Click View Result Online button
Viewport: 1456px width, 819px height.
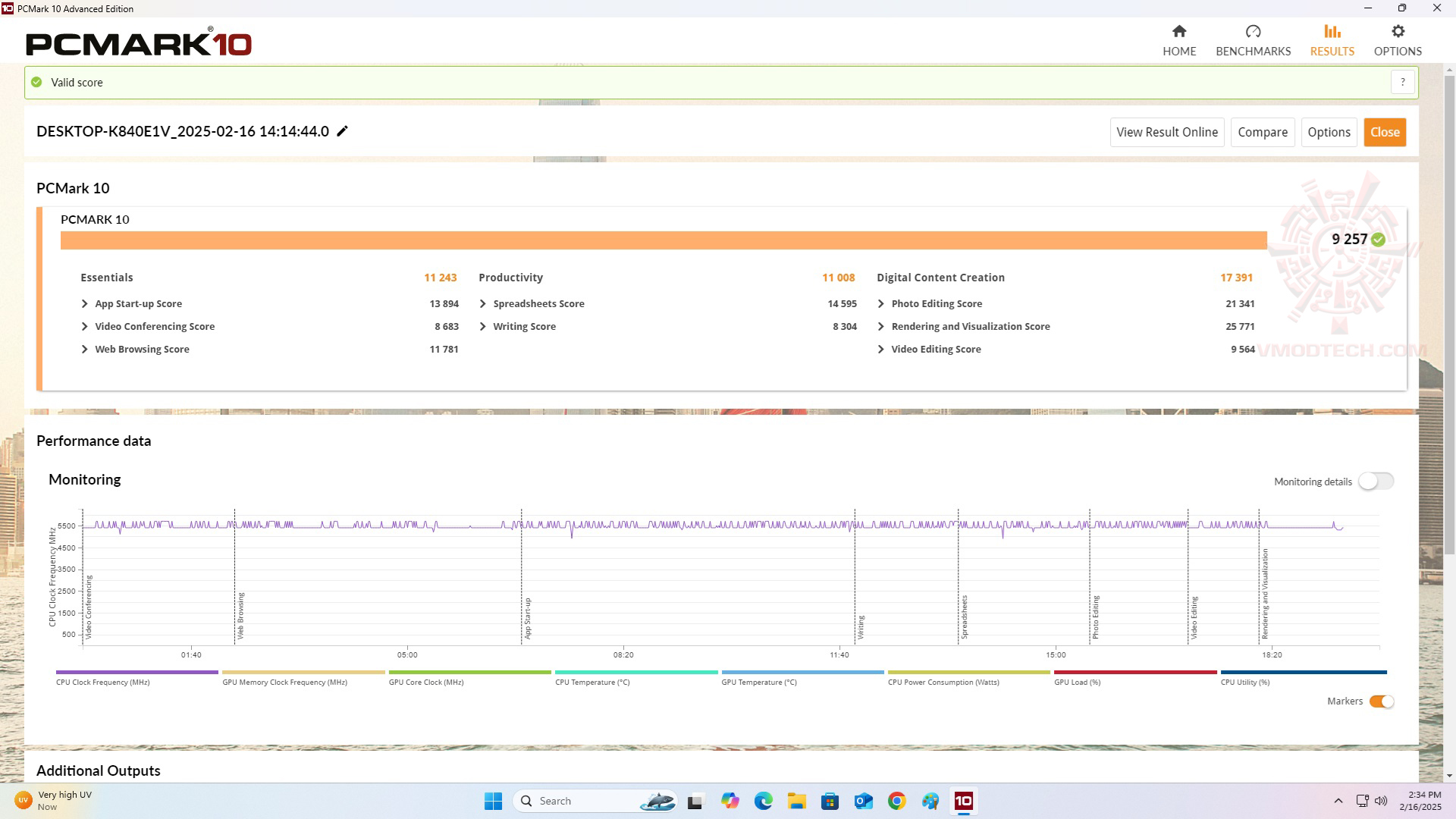[x=1166, y=132]
